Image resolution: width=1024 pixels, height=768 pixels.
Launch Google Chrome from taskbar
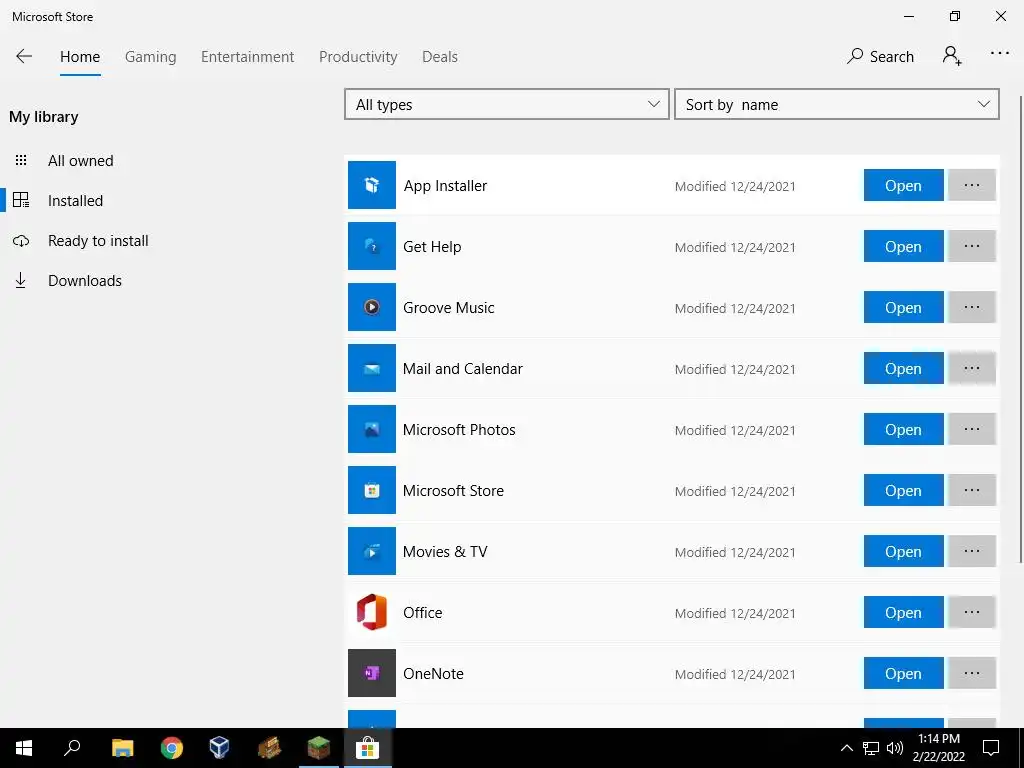pos(172,748)
